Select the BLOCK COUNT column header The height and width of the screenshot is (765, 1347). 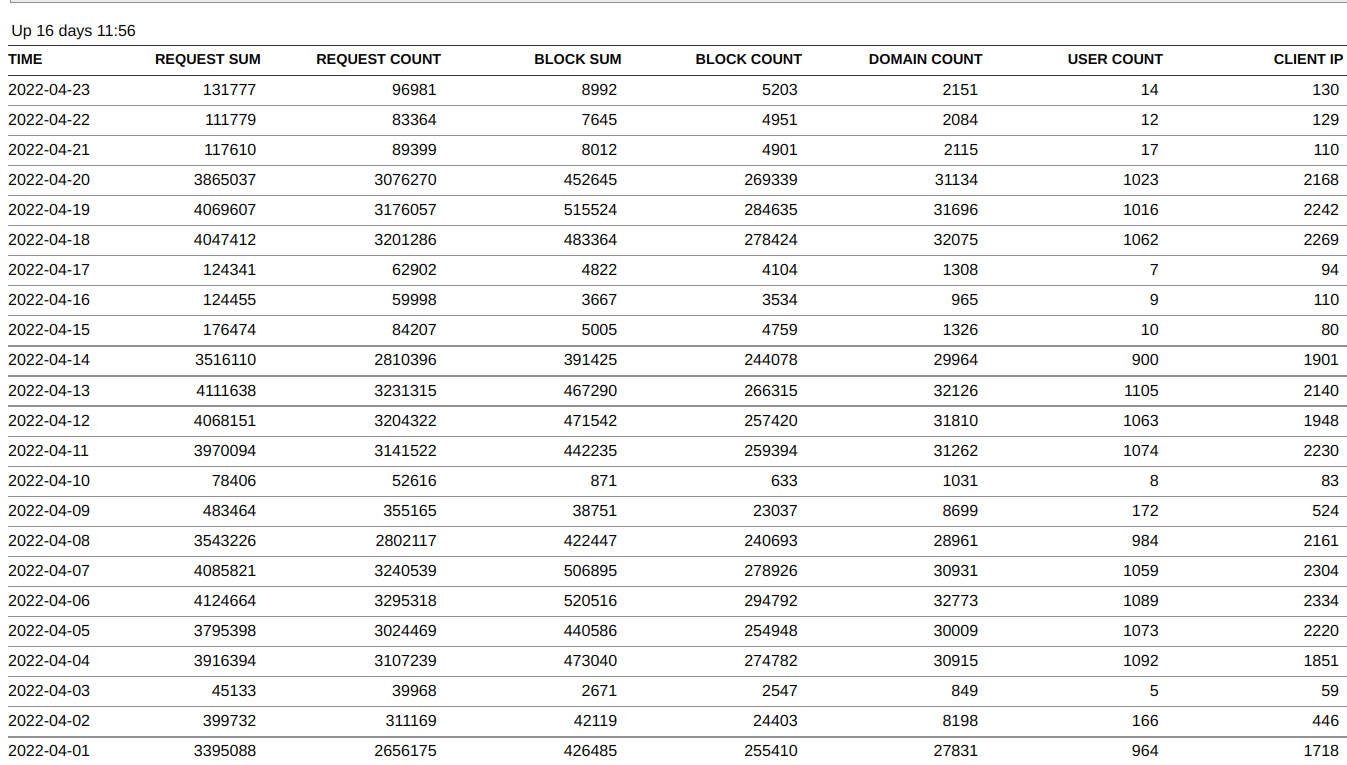[x=748, y=59]
